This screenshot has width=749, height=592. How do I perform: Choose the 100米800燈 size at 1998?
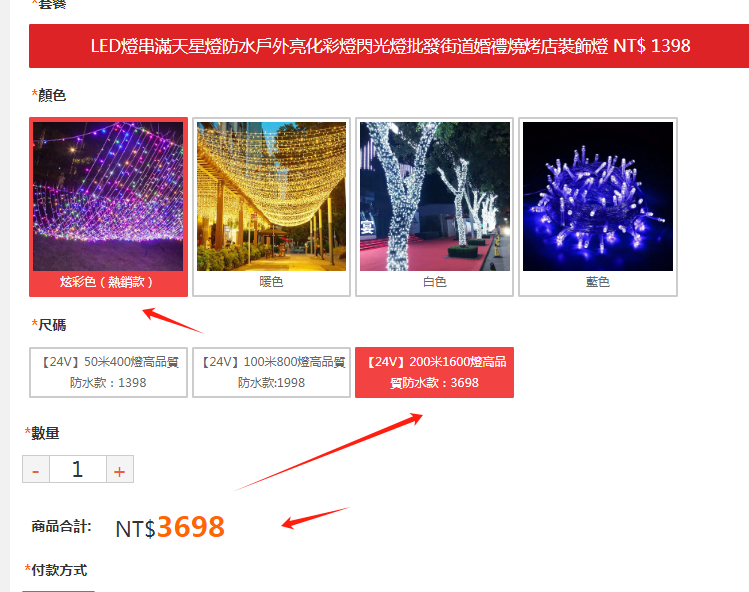coord(271,372)
